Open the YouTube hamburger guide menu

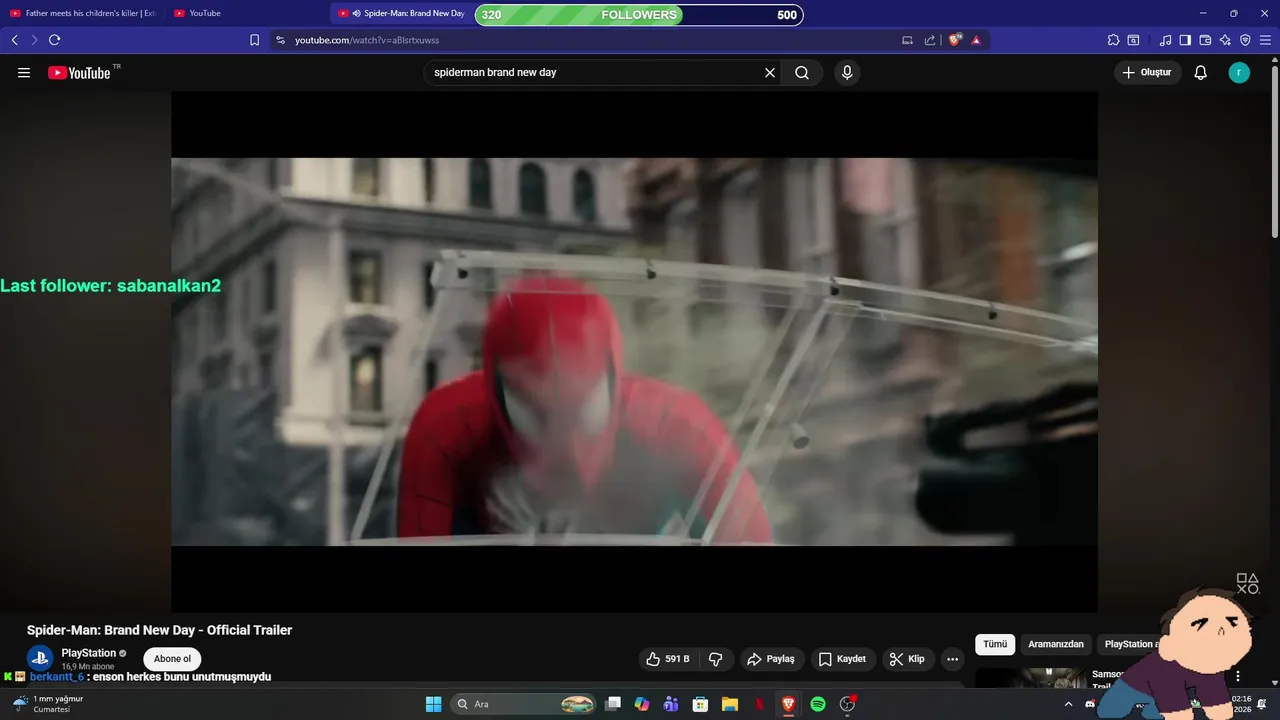pos(24,72)
